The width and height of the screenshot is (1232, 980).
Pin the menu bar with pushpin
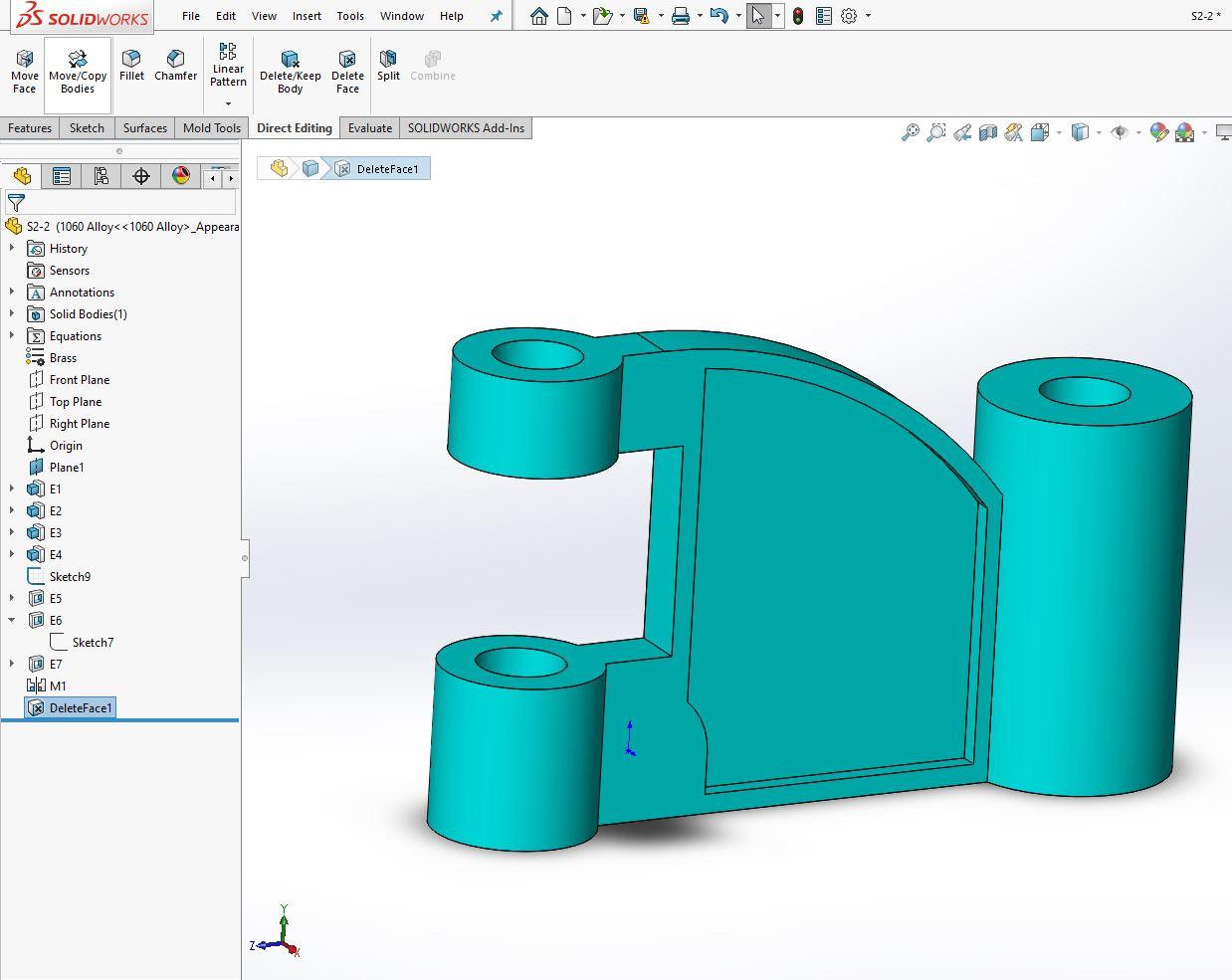pos(496,16)
